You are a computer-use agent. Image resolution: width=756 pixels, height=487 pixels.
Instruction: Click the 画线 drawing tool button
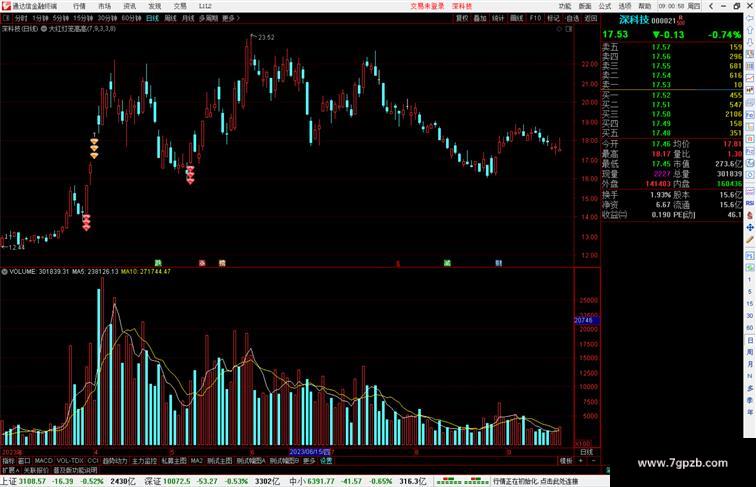click(x=516, y=18)
